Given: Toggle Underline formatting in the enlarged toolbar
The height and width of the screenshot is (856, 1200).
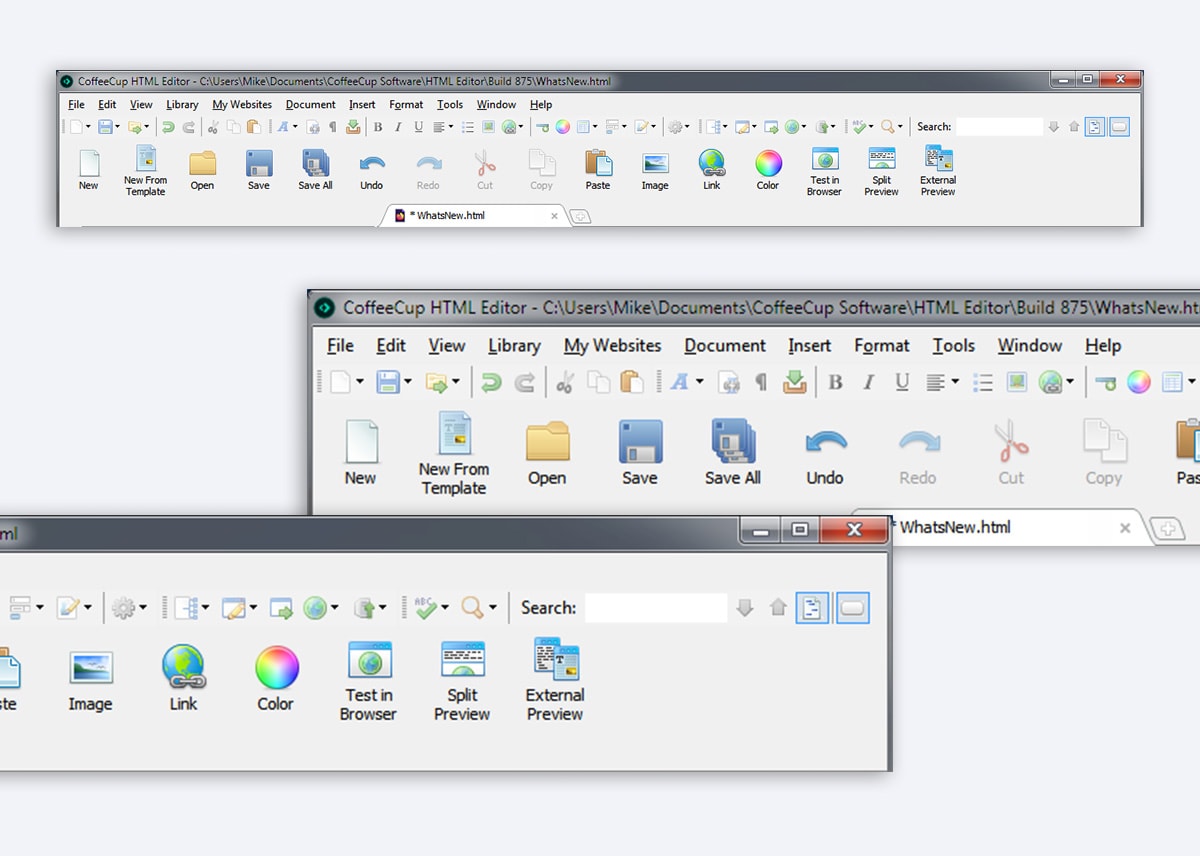Looking at the screenshot, I should click(902, 382).
